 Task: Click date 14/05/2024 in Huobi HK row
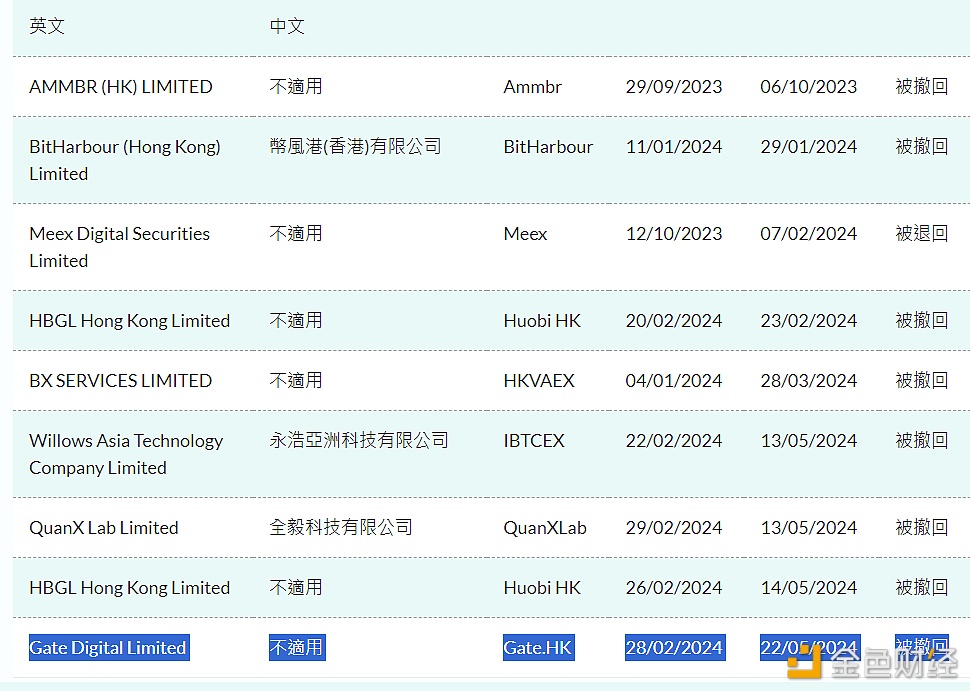(809, 588)
